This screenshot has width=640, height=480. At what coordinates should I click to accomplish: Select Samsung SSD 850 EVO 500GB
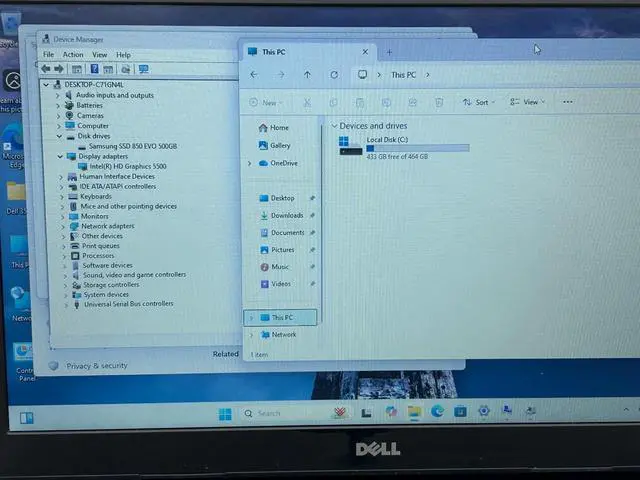(x=133, y=146)
